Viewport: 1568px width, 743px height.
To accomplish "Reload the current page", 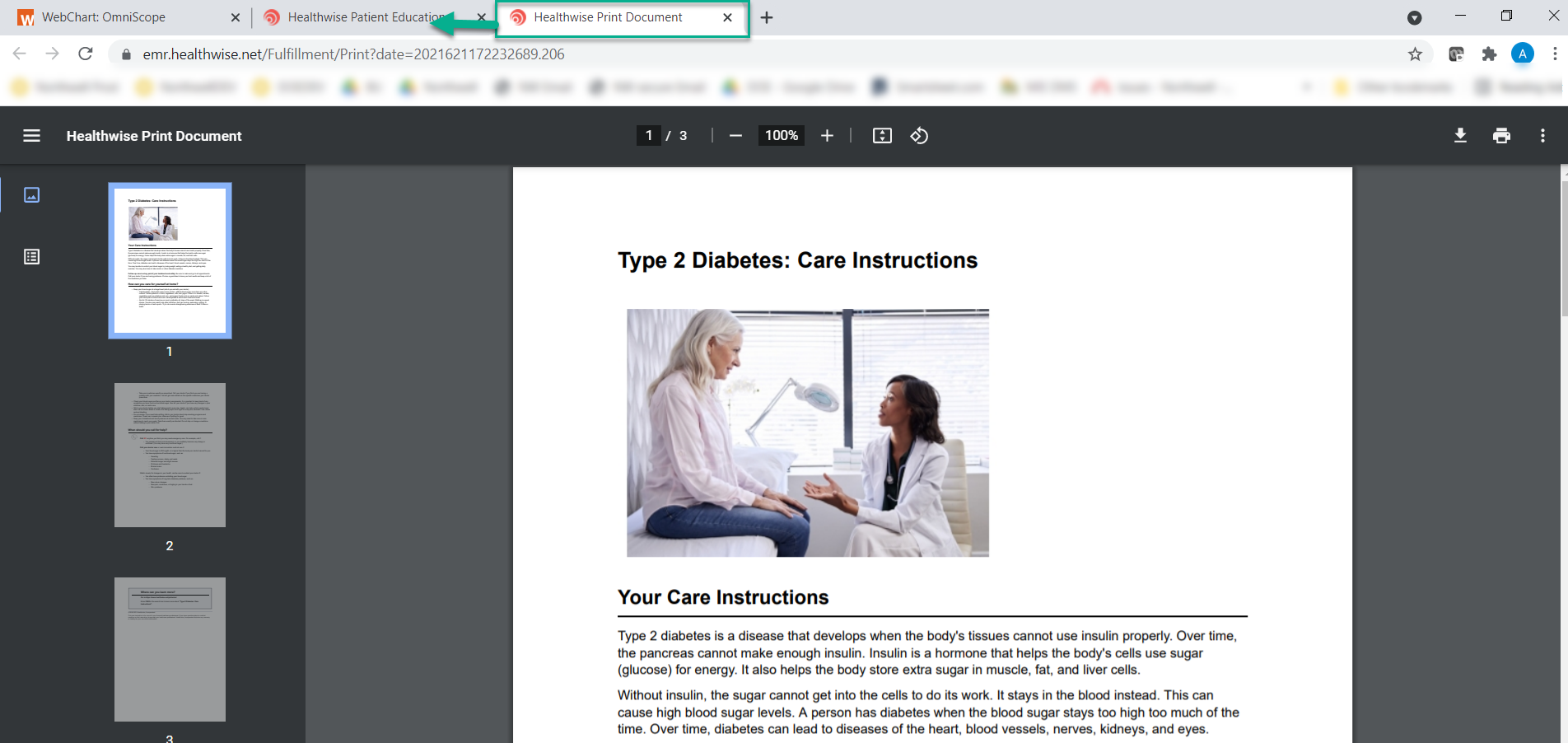I will (86, 54).
